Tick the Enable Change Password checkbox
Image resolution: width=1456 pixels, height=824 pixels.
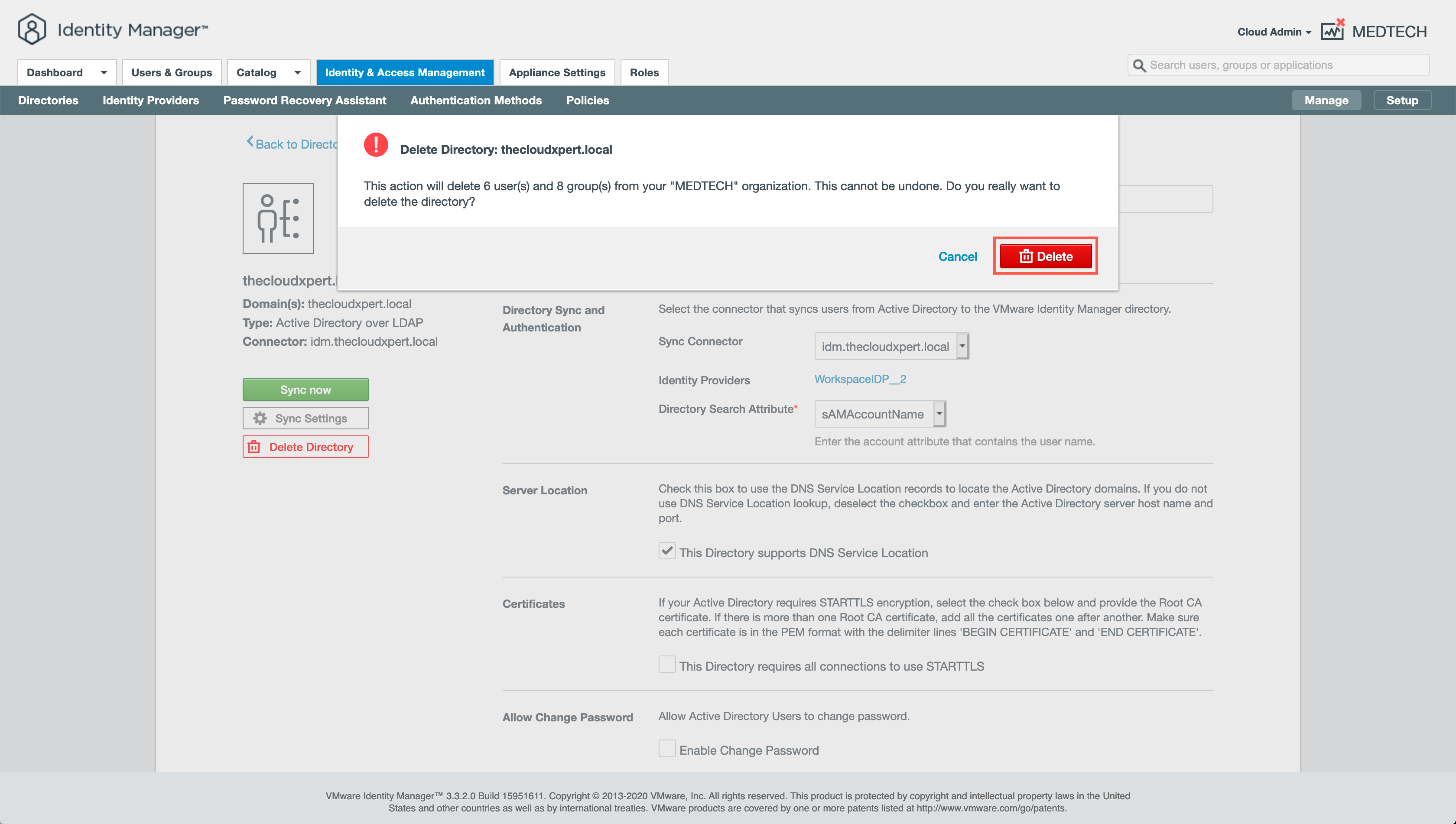click(667, 749)
